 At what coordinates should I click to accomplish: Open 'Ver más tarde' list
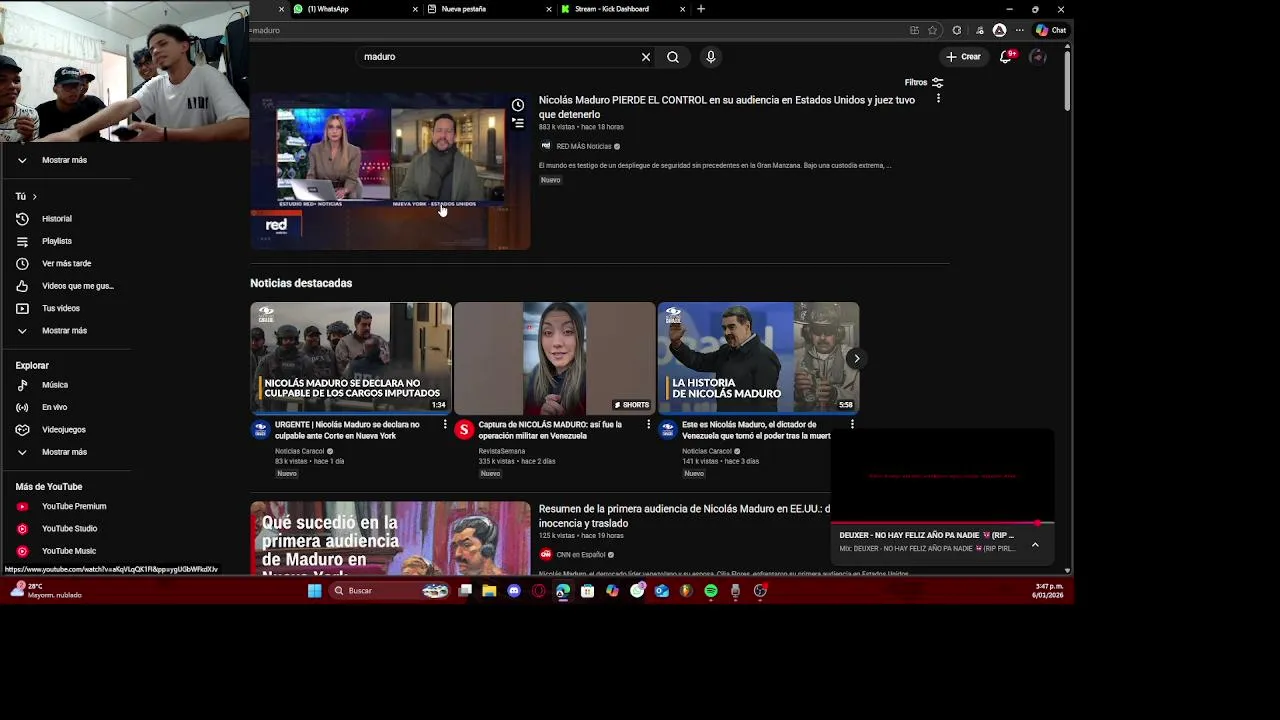click(65, 264)
